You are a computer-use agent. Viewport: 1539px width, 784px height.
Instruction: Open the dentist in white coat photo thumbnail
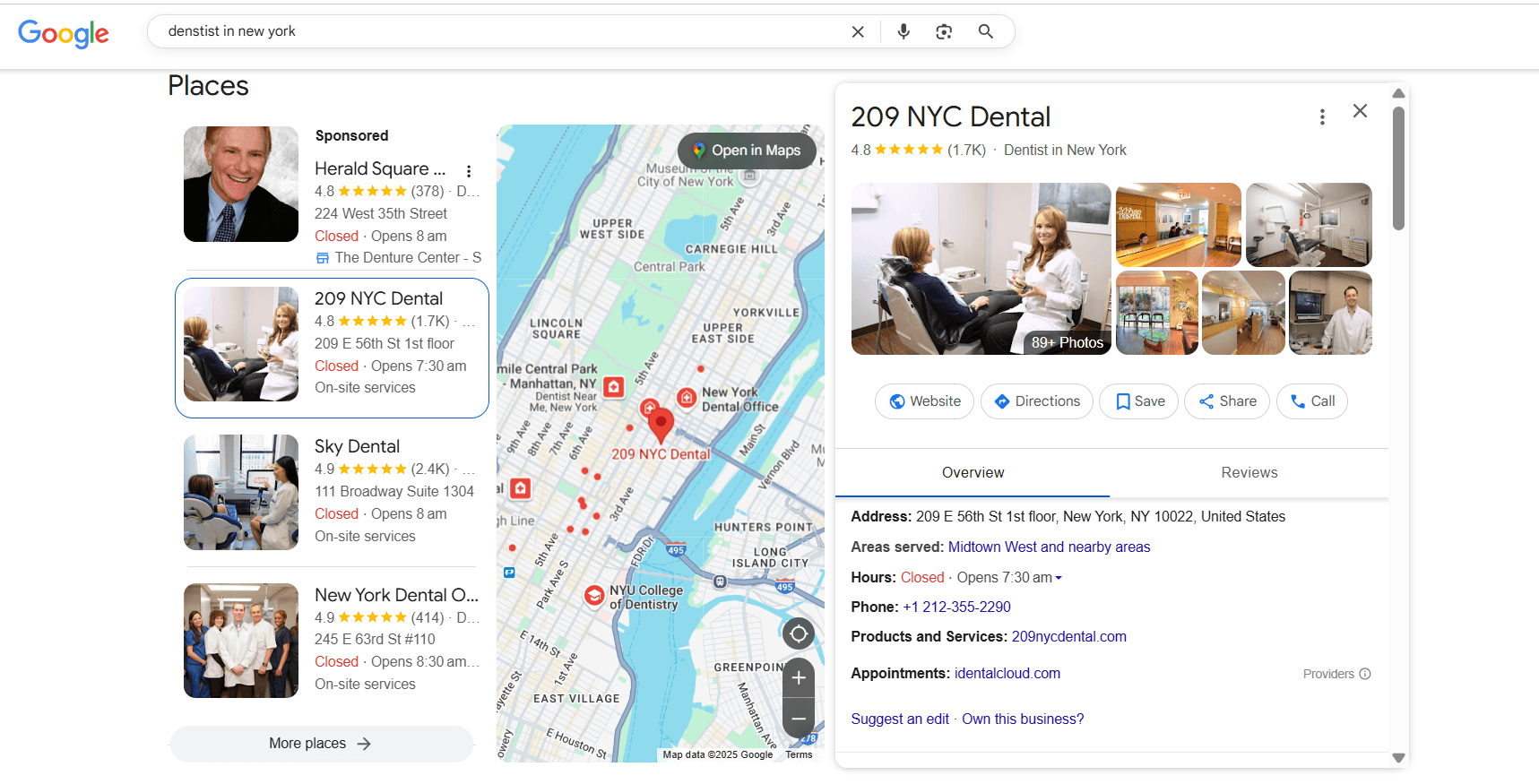(1330, 313)
